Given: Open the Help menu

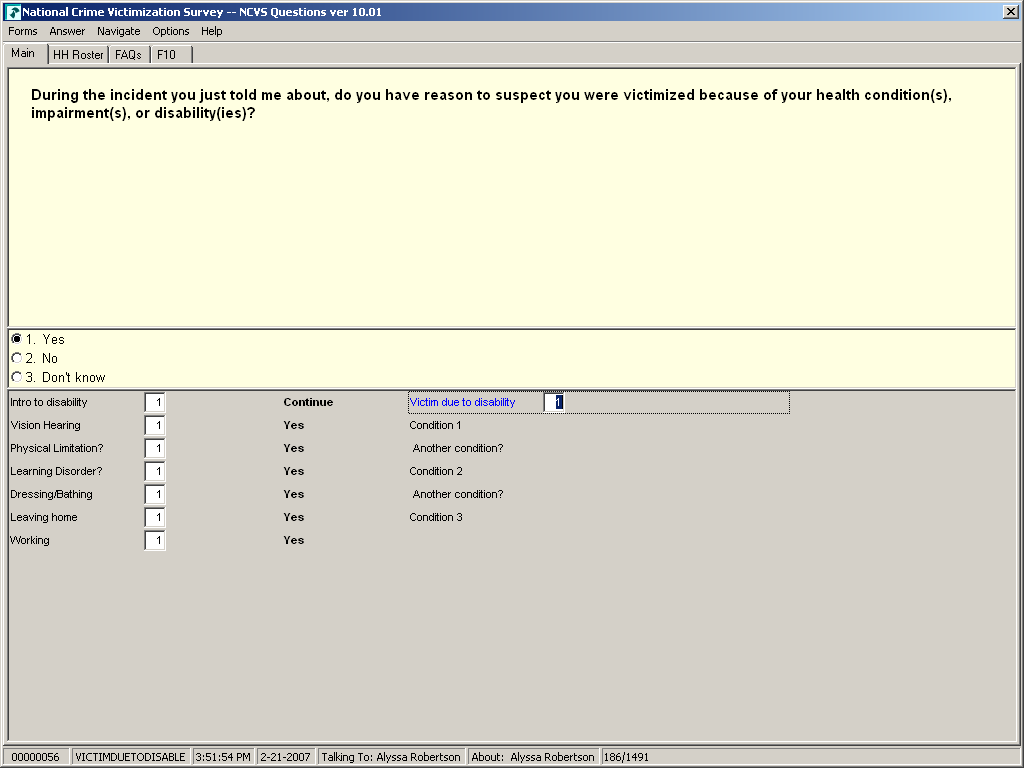Looking at the screenshot, I should tap(211, 31).
